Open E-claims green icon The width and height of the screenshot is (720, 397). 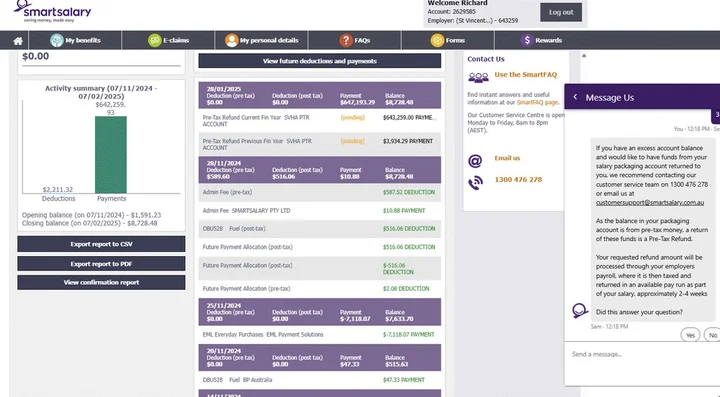155,40
